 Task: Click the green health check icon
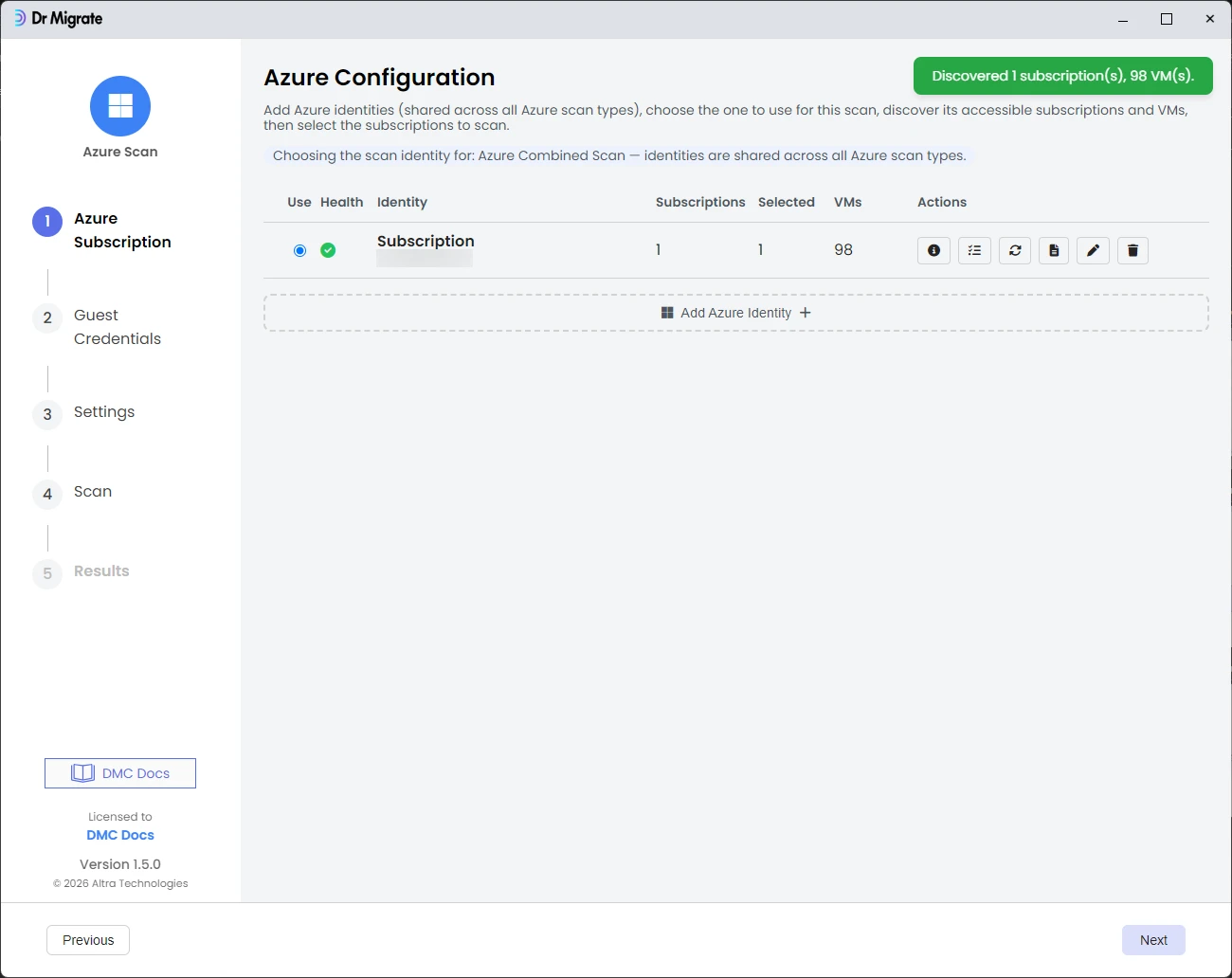pos(328,250)
